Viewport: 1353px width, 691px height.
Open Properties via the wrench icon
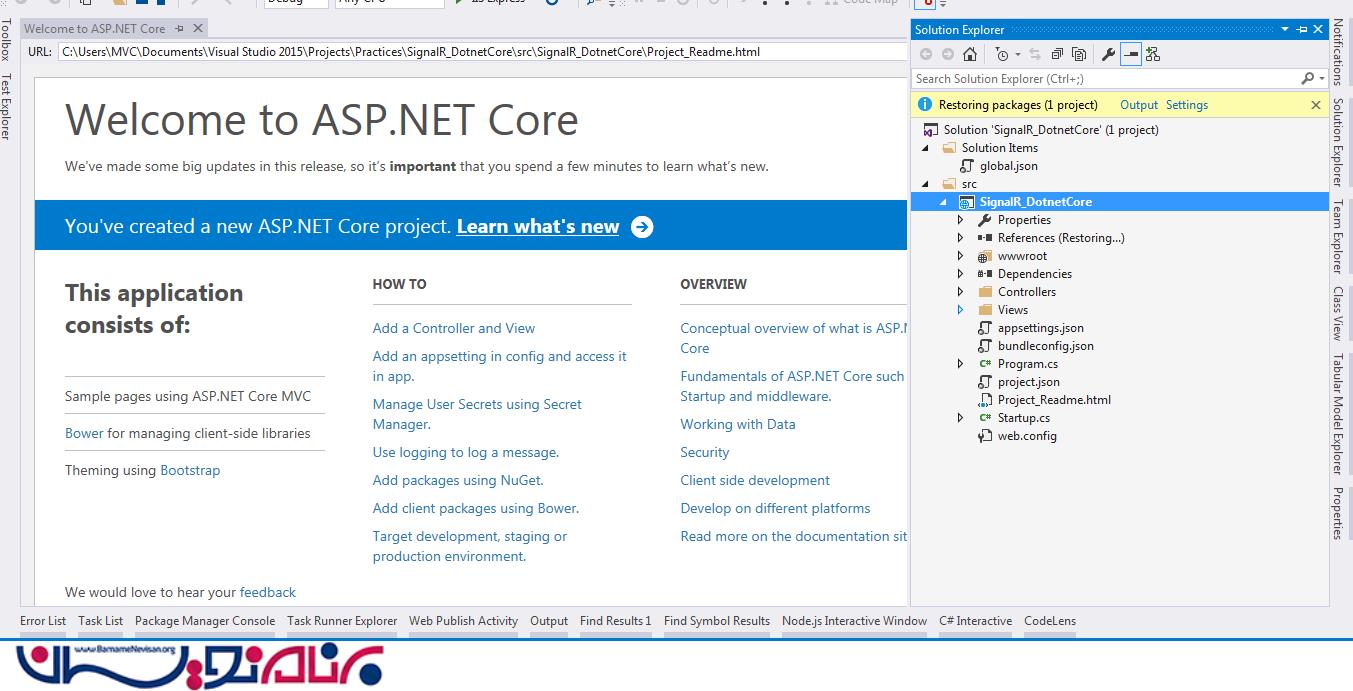tap(1108, 54)
